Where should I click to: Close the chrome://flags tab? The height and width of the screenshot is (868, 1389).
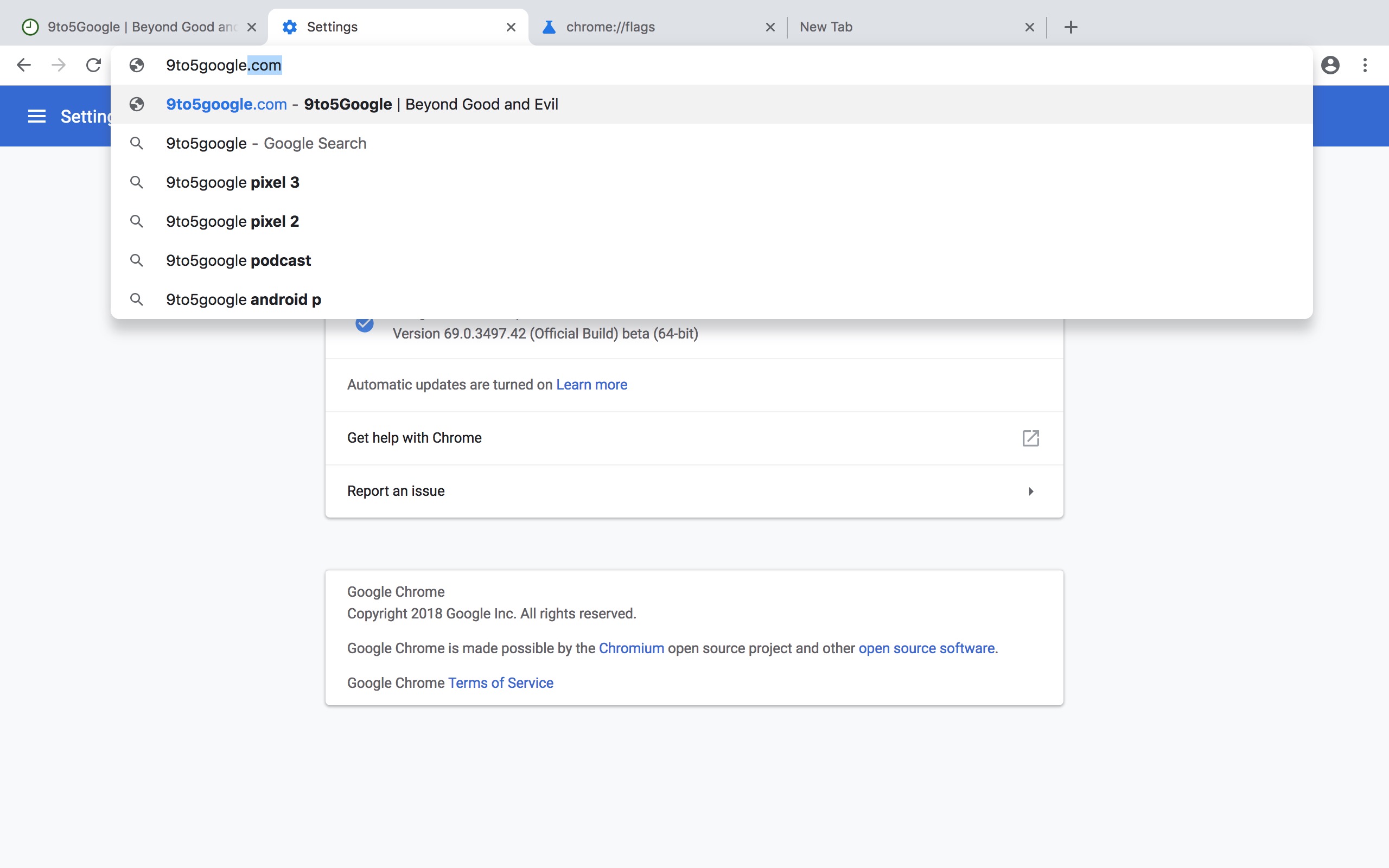(x=770, y=27)
